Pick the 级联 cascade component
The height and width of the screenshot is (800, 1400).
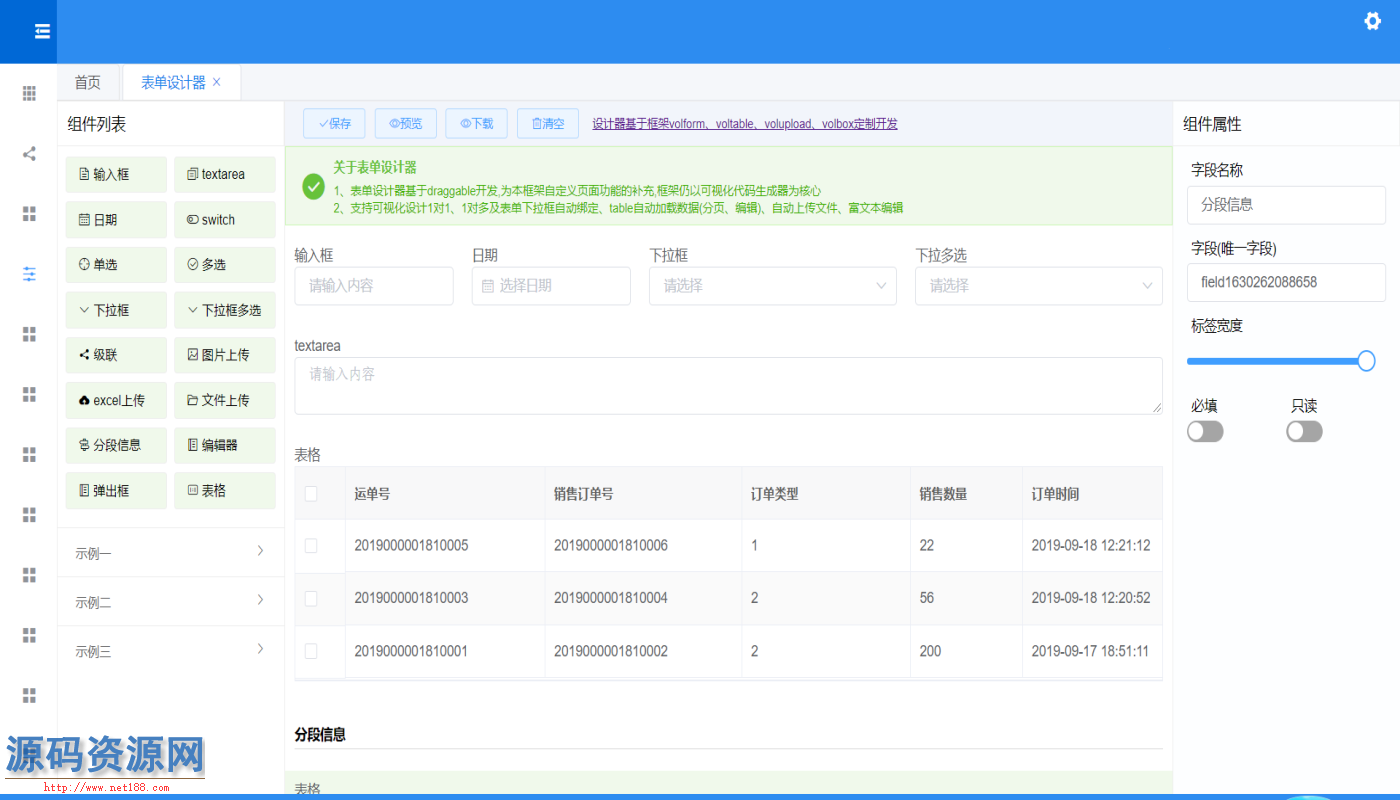coord(116,355)
